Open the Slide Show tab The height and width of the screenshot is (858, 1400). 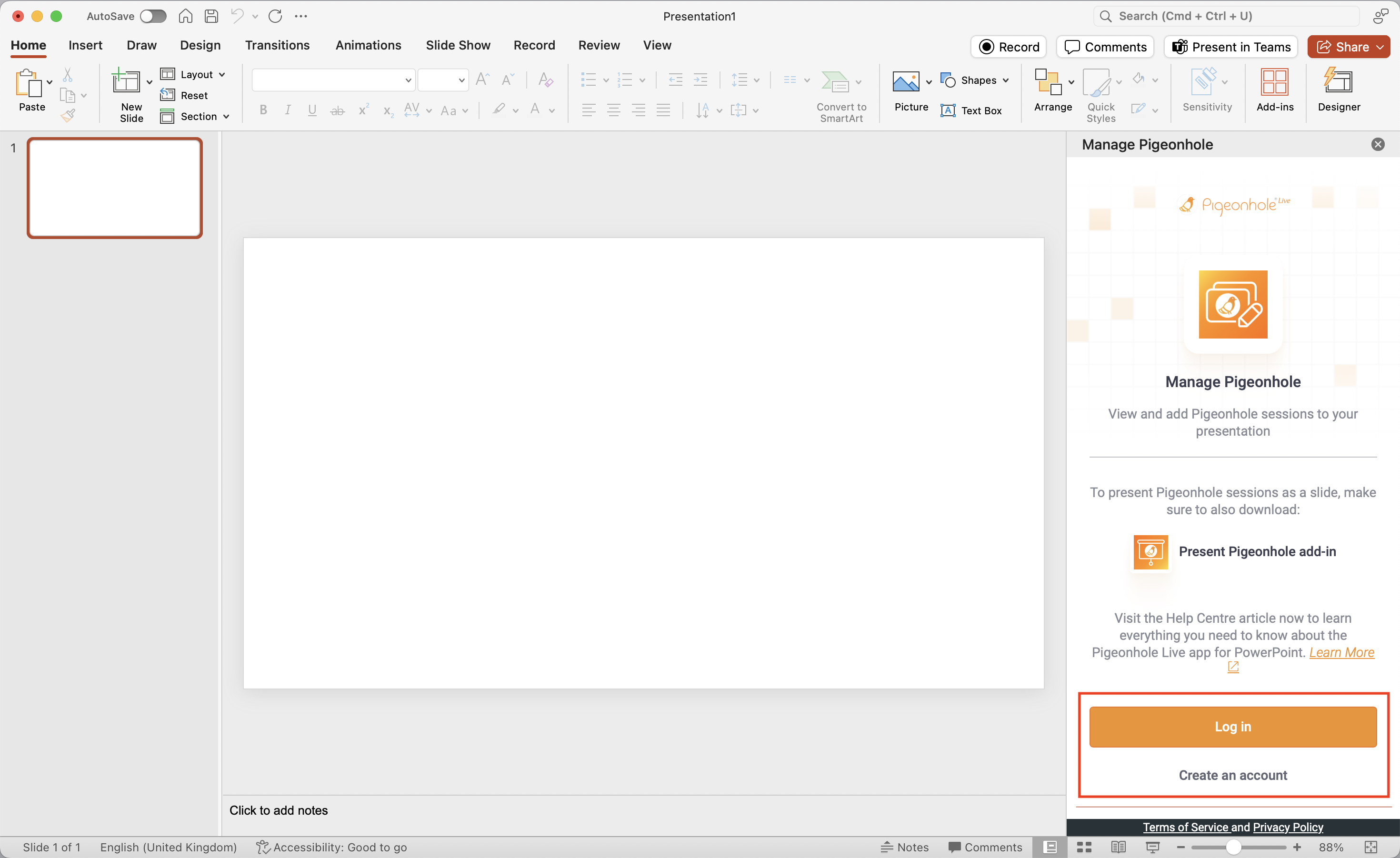coord(458,45)
